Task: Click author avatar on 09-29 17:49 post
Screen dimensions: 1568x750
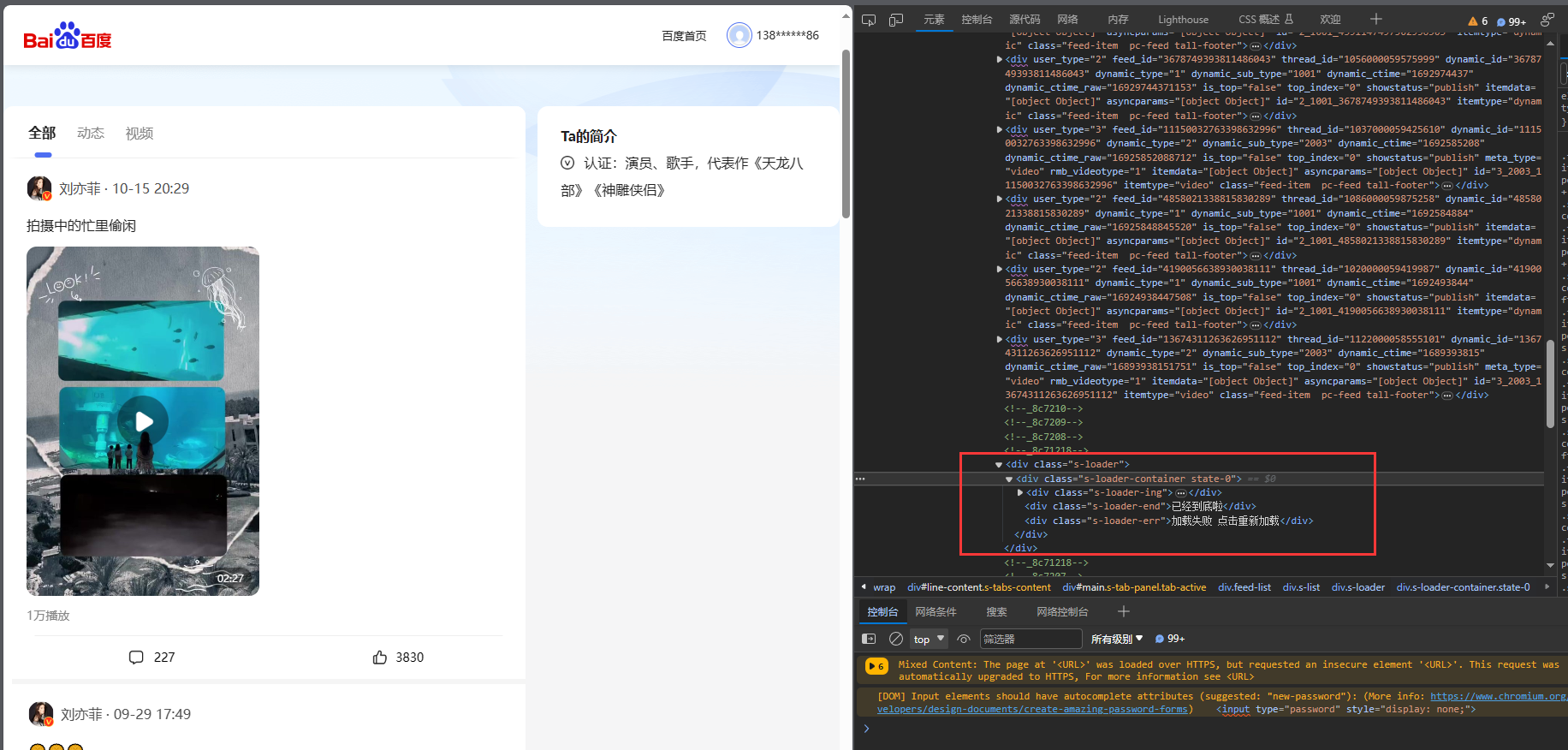Action: (41, 714)
